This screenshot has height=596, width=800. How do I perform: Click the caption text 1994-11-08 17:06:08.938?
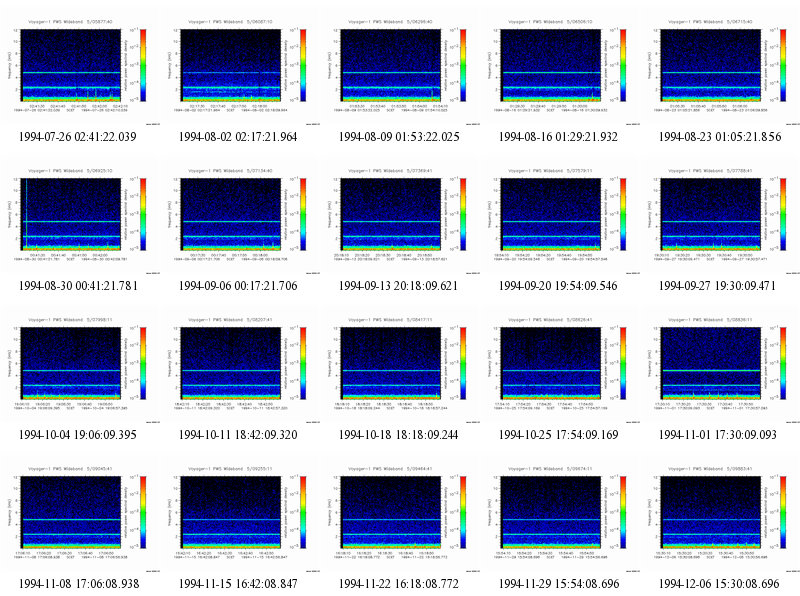(79, 584)
